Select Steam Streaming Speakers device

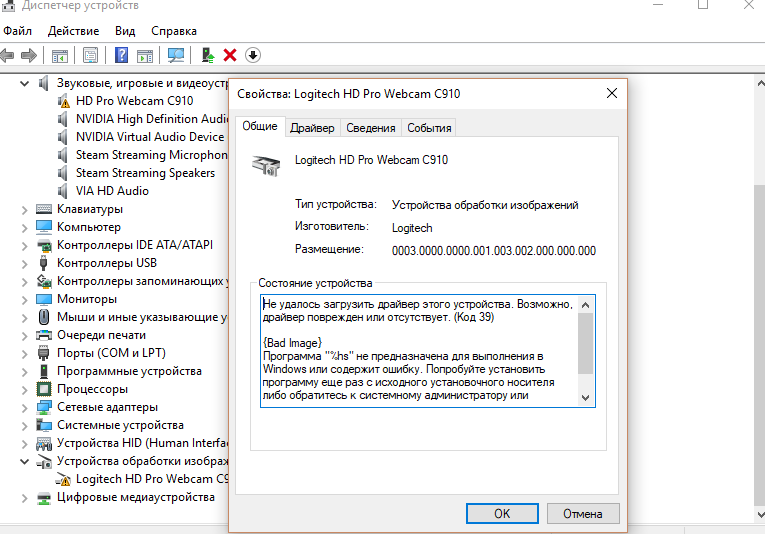pyautogui.click(x=145, y=173)
